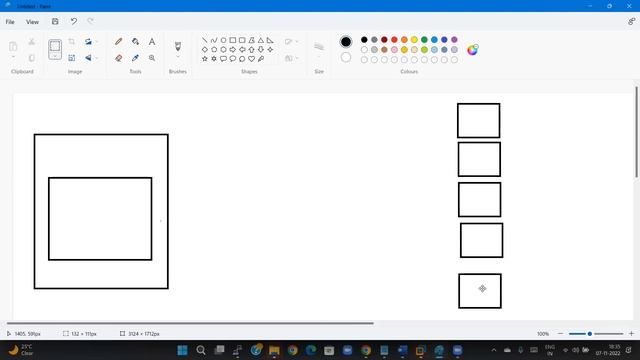The image size is (640, 360).
Task: Select the Magnifier tool
Action: [152, 58]
